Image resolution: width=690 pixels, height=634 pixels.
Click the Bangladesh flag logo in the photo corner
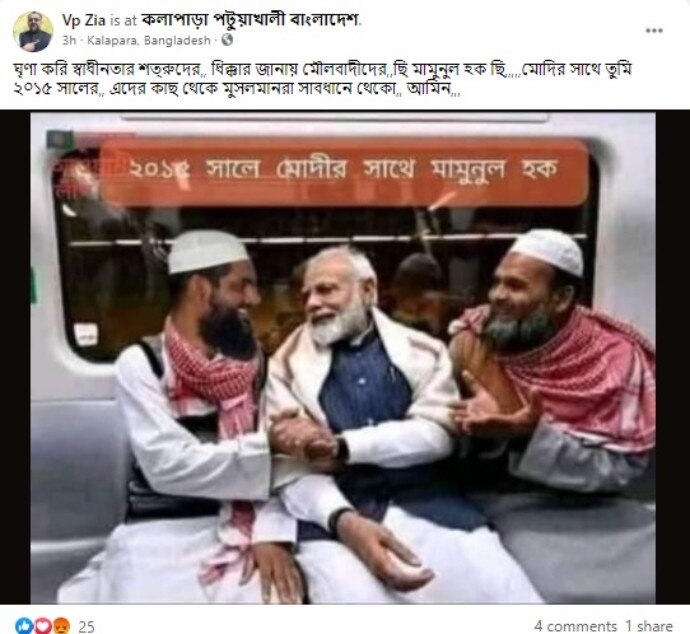(61, 139)
